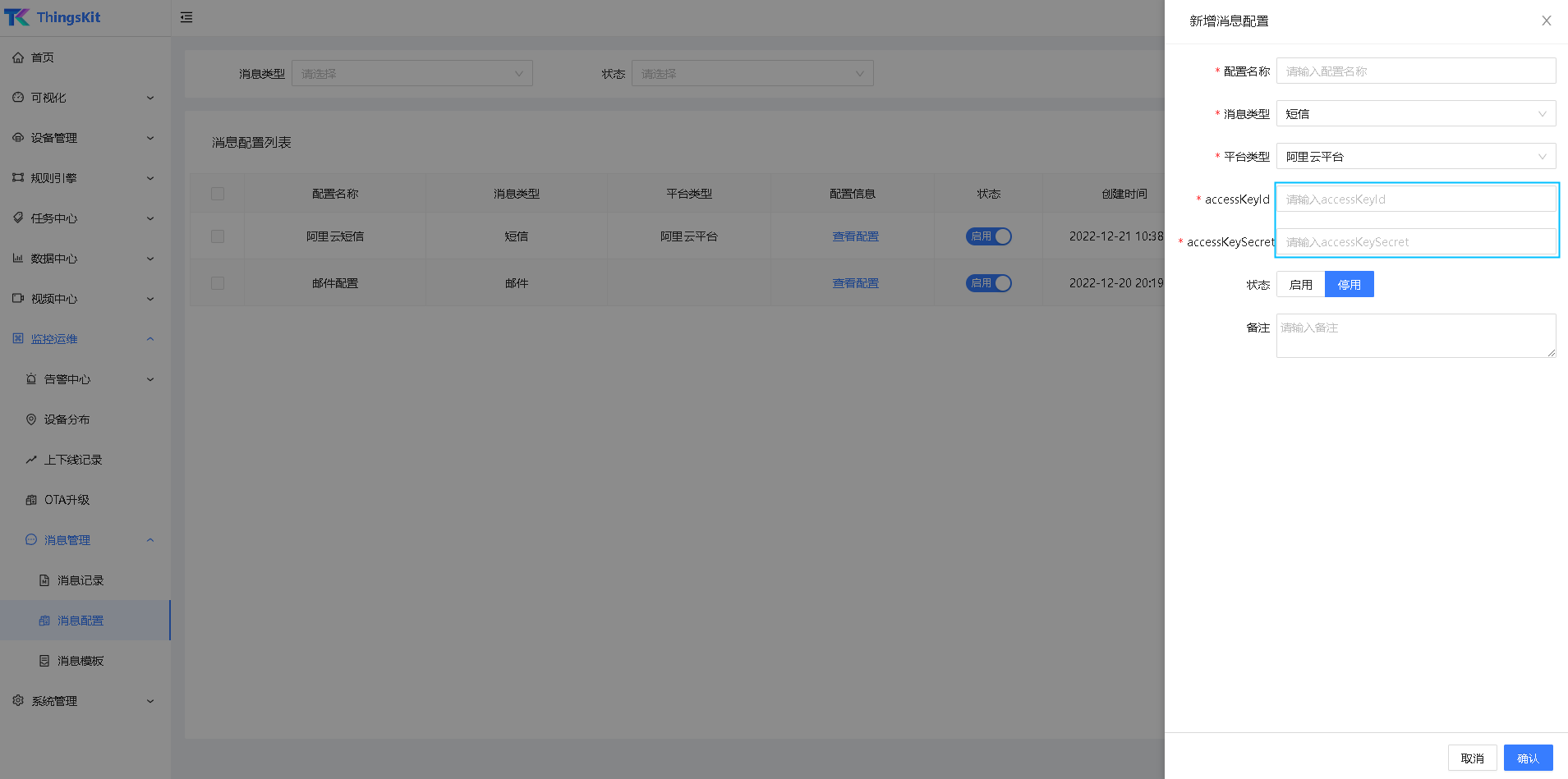
Task: Click the ThingsKit logo icon
Action: pos(17,17)
